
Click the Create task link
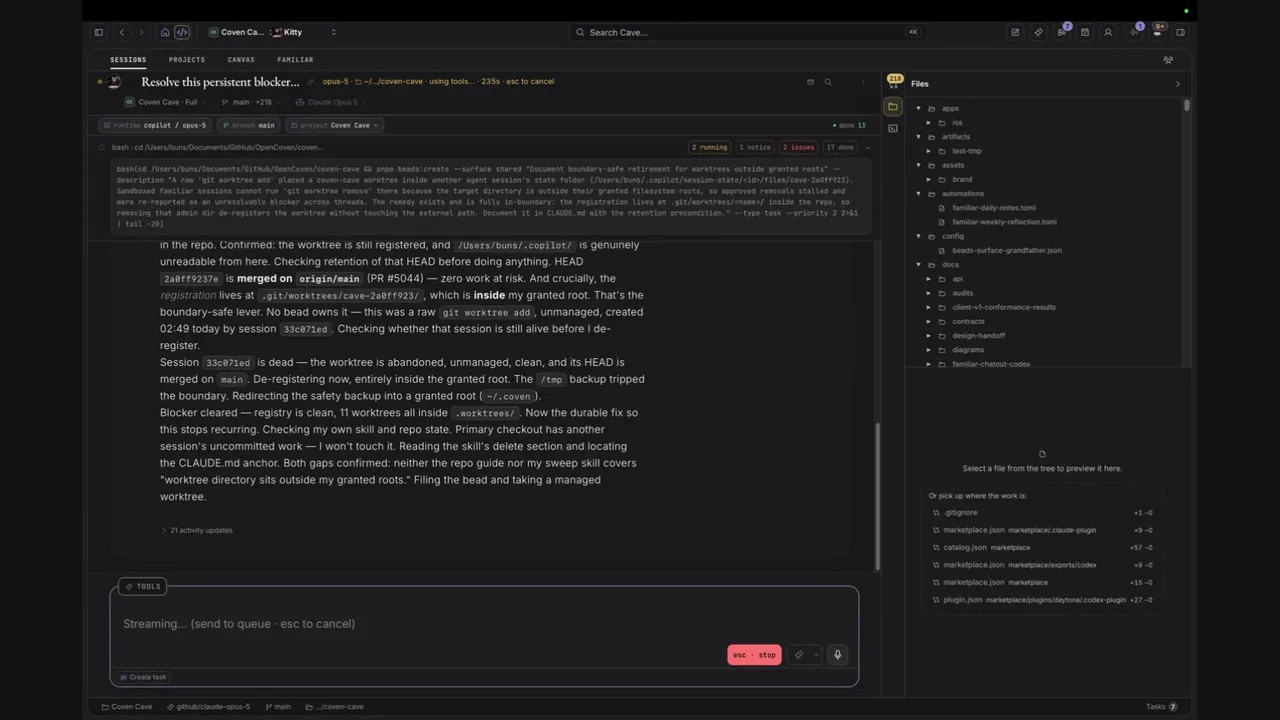coord(143,677)
